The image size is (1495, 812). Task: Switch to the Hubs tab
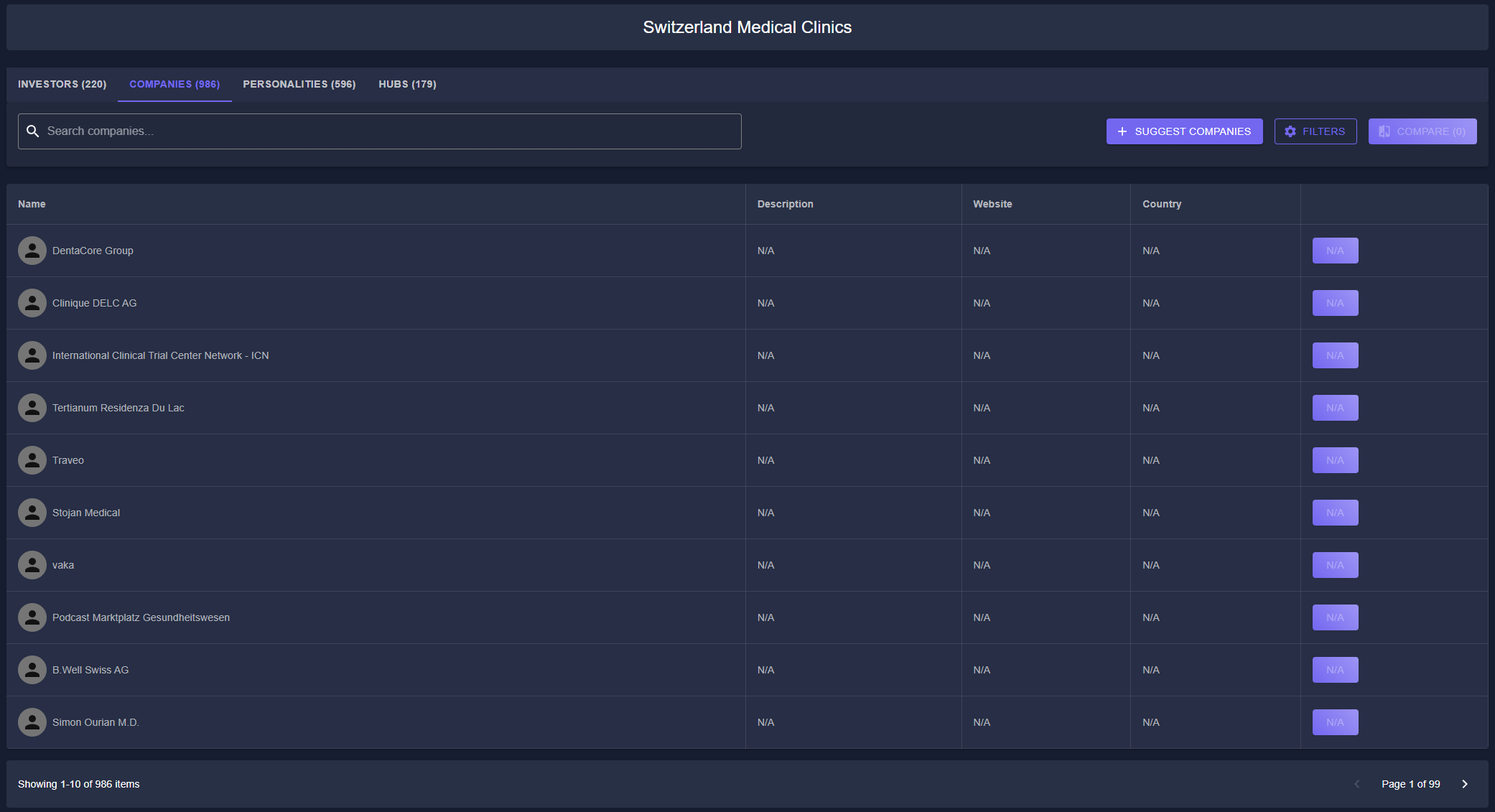coord(407,84)
